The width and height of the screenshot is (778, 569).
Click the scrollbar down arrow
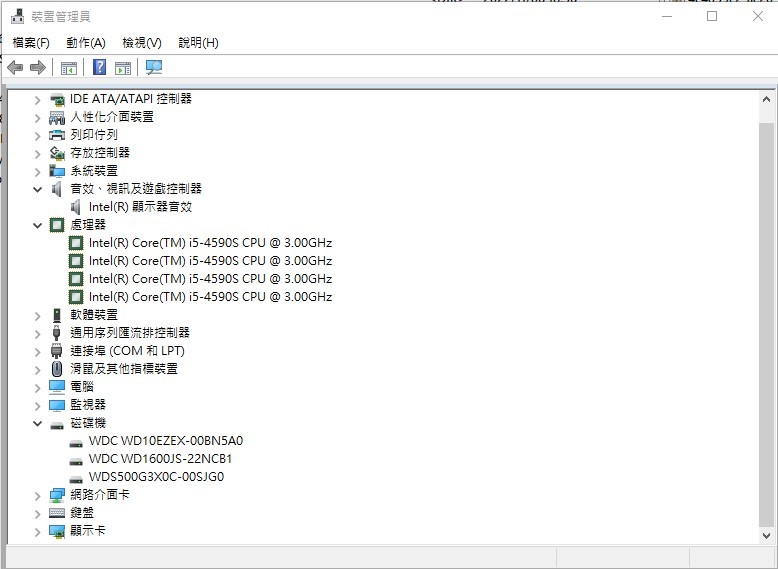pyautogui.click(x=766, y=536)
